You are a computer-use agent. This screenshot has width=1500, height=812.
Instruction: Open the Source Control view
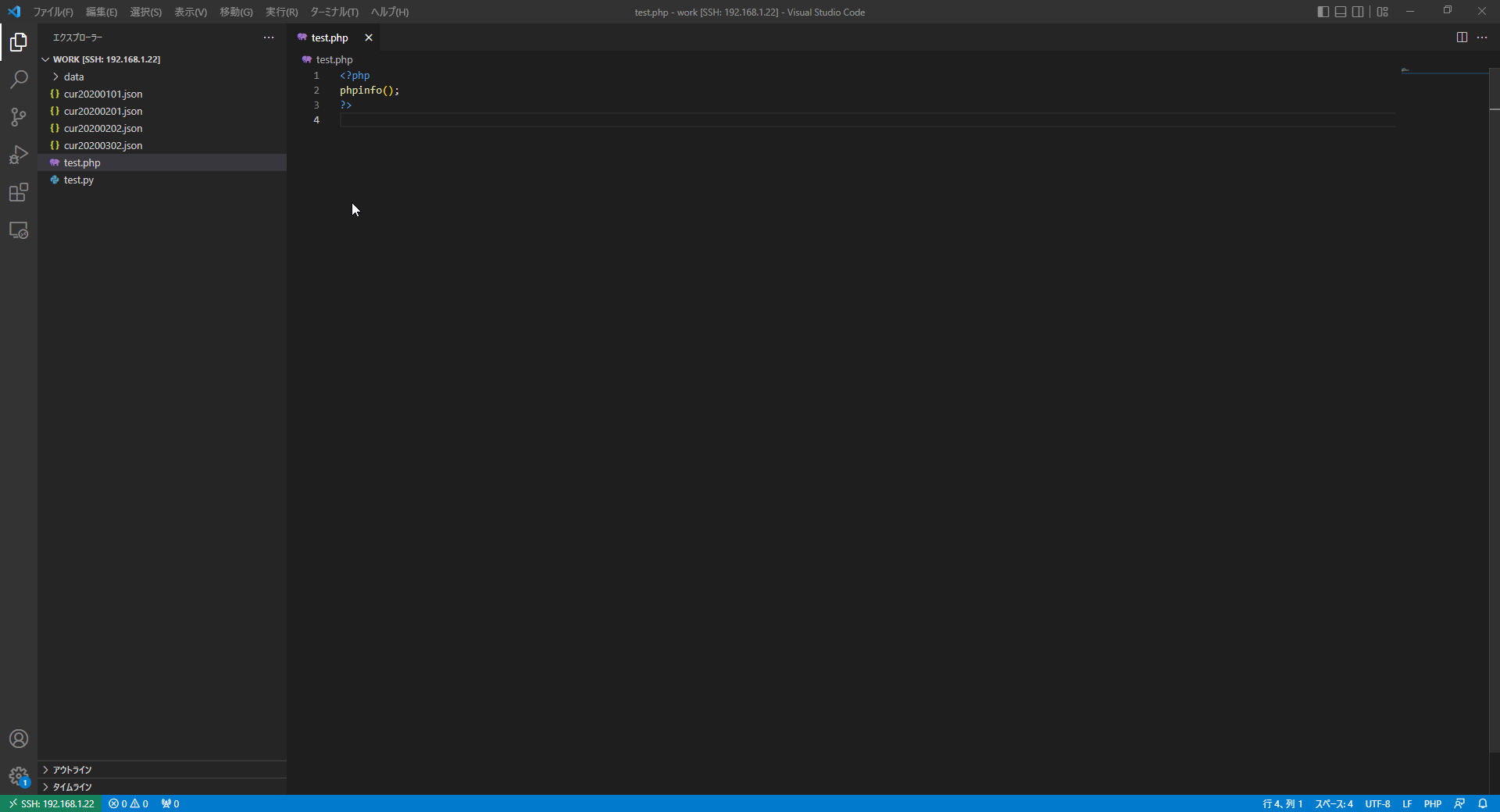19,117
